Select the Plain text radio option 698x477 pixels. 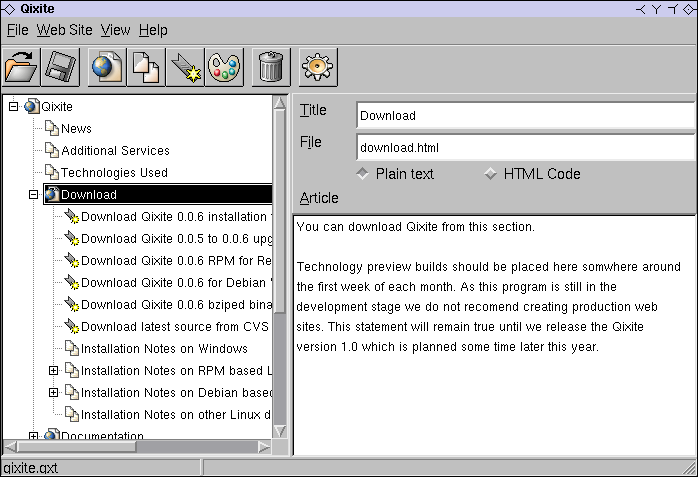(x=362, y=174)
